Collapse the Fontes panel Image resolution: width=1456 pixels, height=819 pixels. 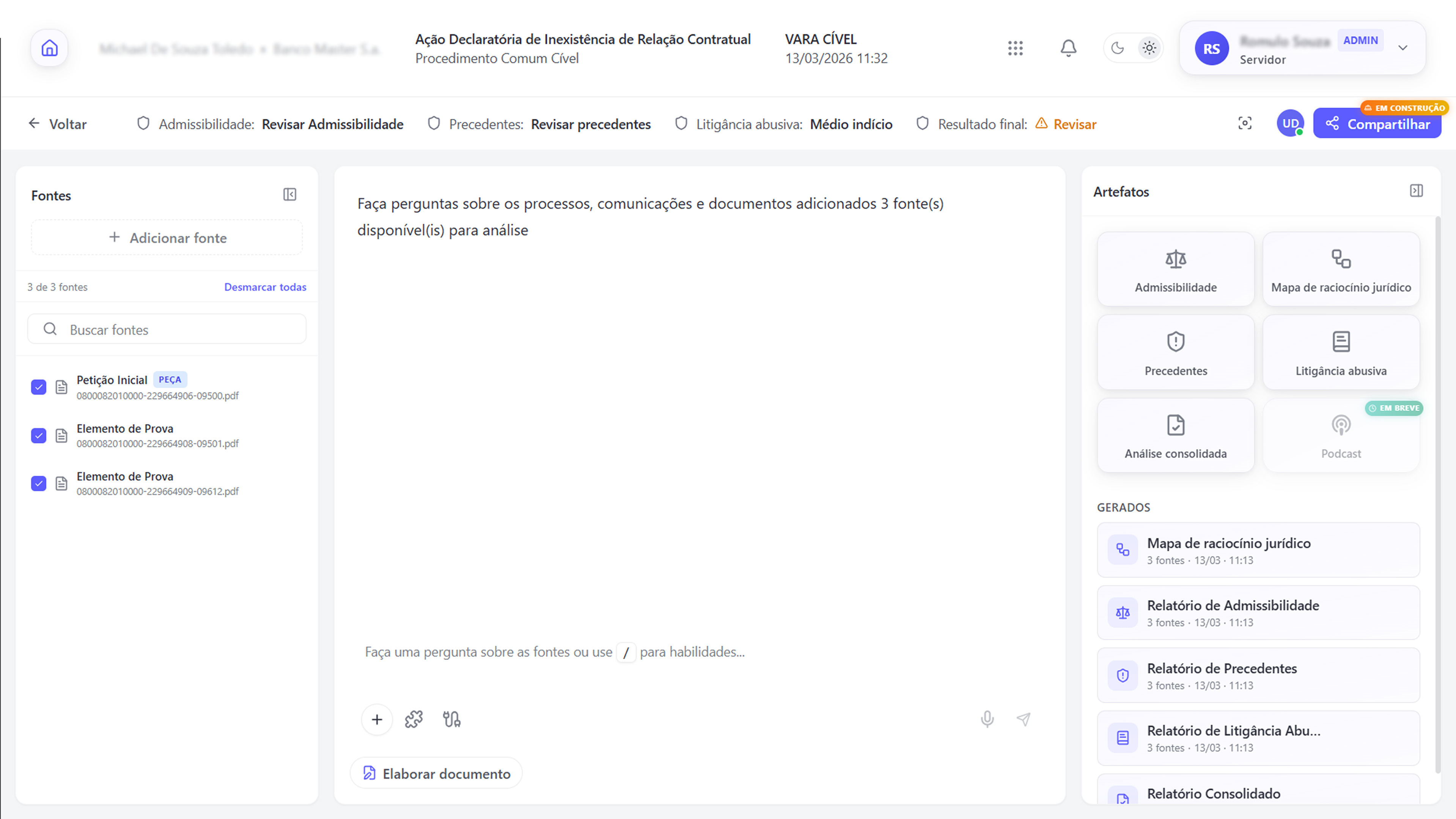tap(289, 195)
